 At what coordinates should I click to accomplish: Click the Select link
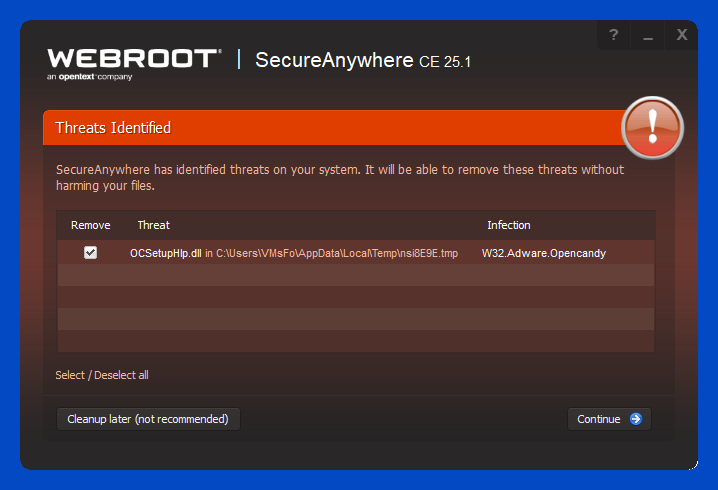(x=70, y=375)
